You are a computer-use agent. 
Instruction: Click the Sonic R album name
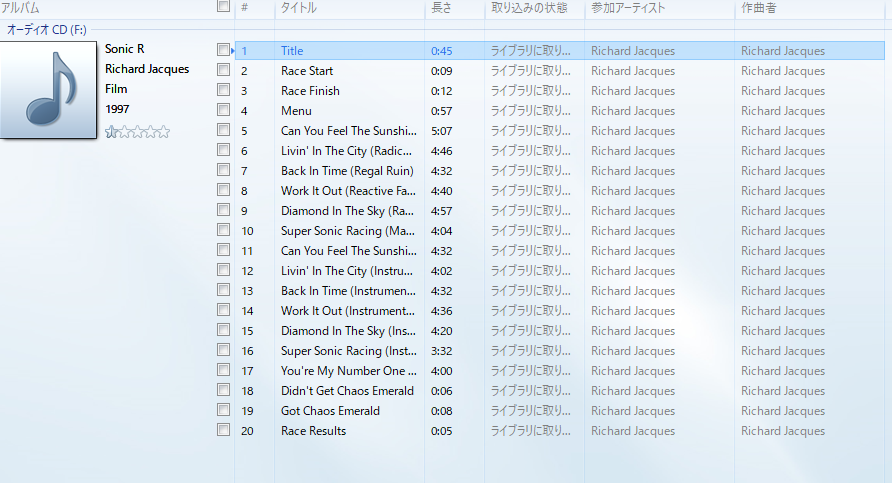pos(125,49)
